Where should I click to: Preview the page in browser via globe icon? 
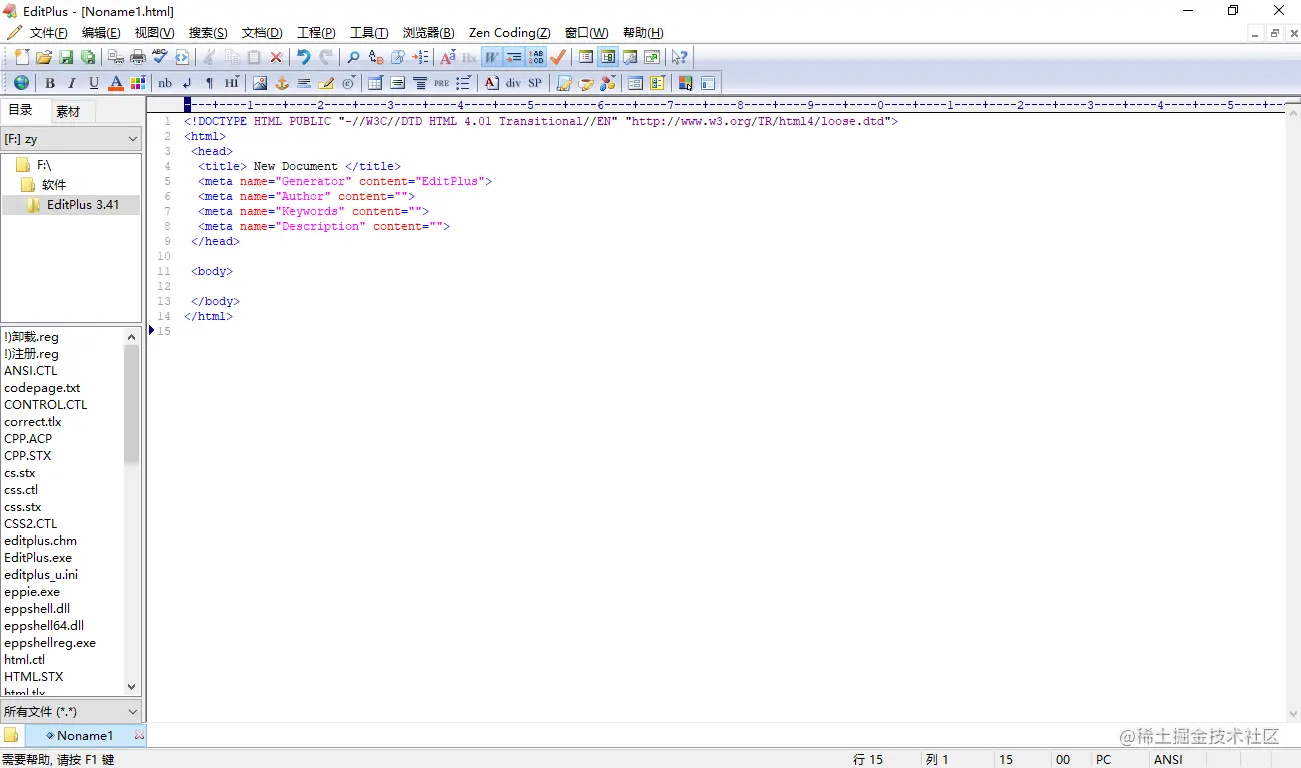[21, 82]
